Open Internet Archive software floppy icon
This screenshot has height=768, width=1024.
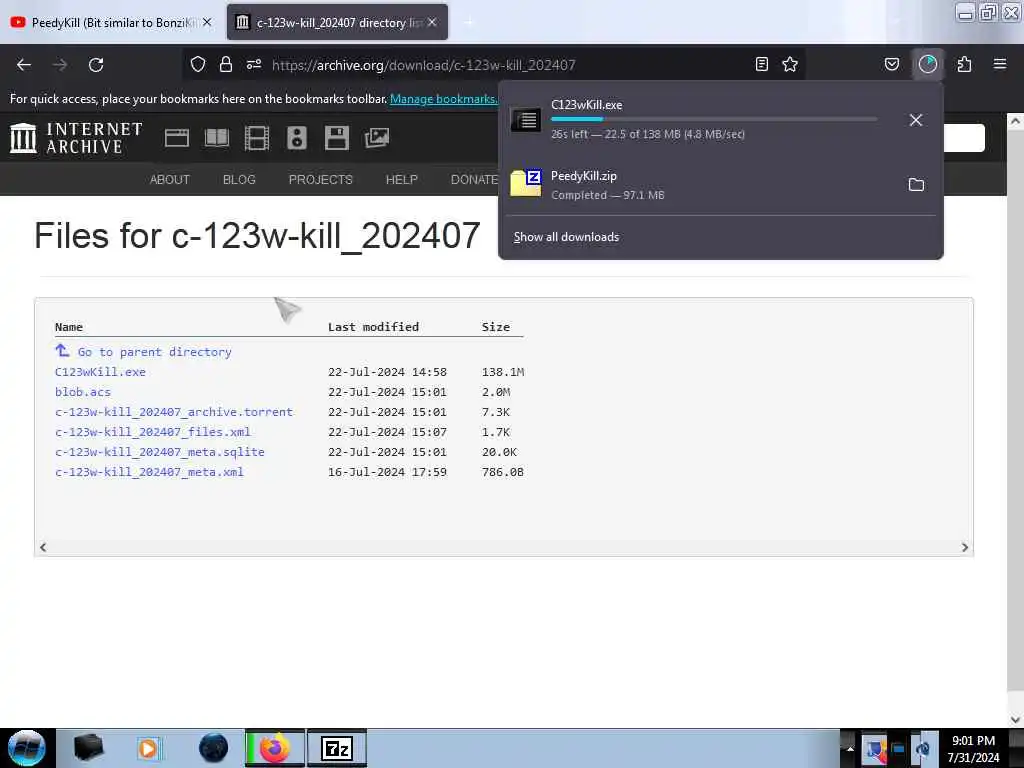[x=337, y=138]
